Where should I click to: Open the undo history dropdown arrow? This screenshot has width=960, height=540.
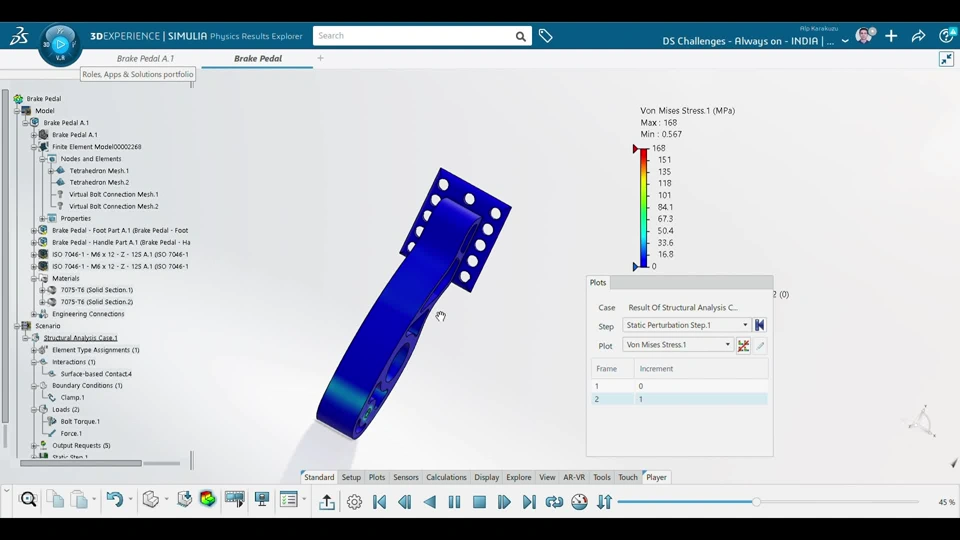point(130,500)
